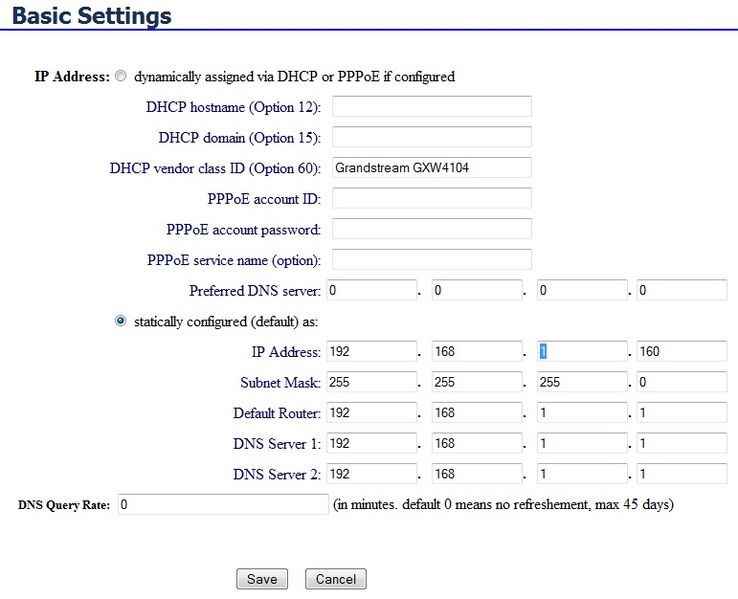The image size is (738, 599).
Task: Focus the PPPoE account password field
Action: tap(431, 229)
